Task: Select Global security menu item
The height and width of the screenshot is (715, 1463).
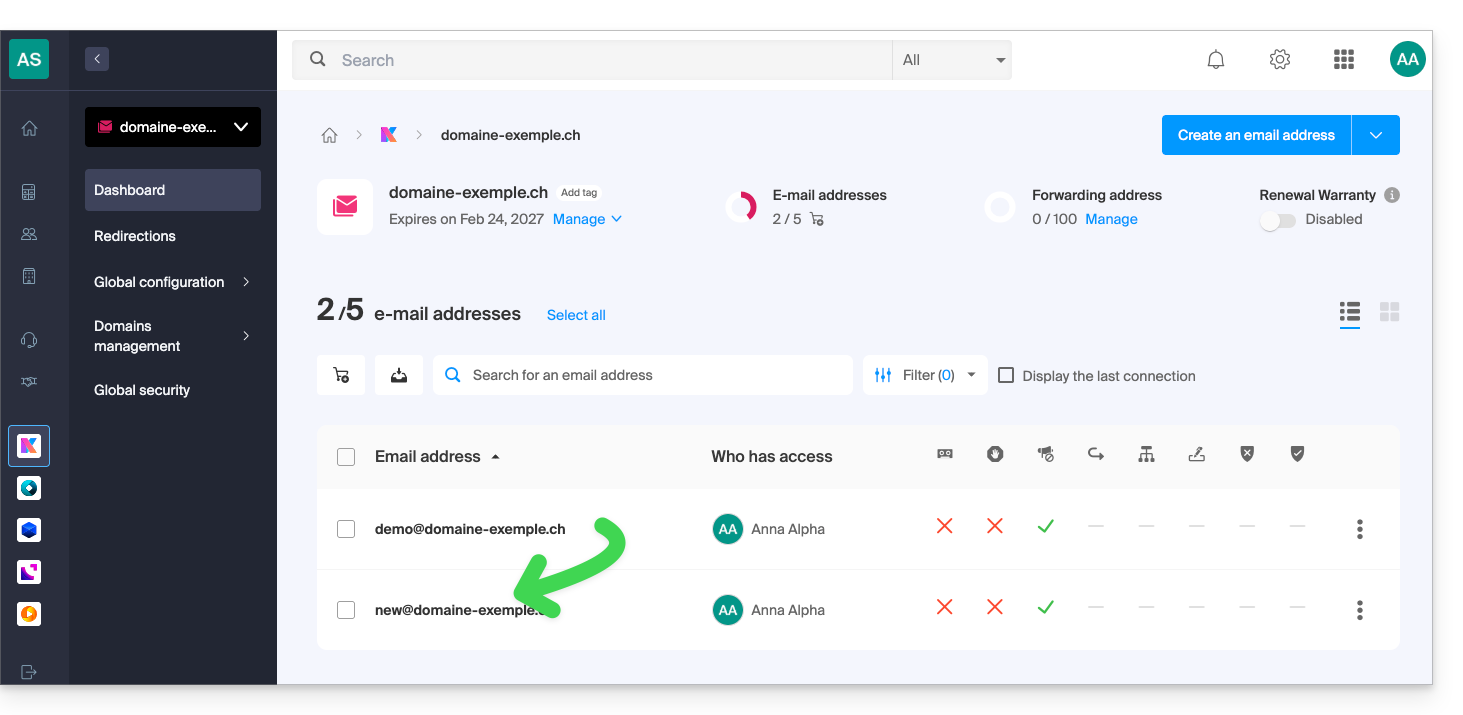Action: (x=142, y=390)
